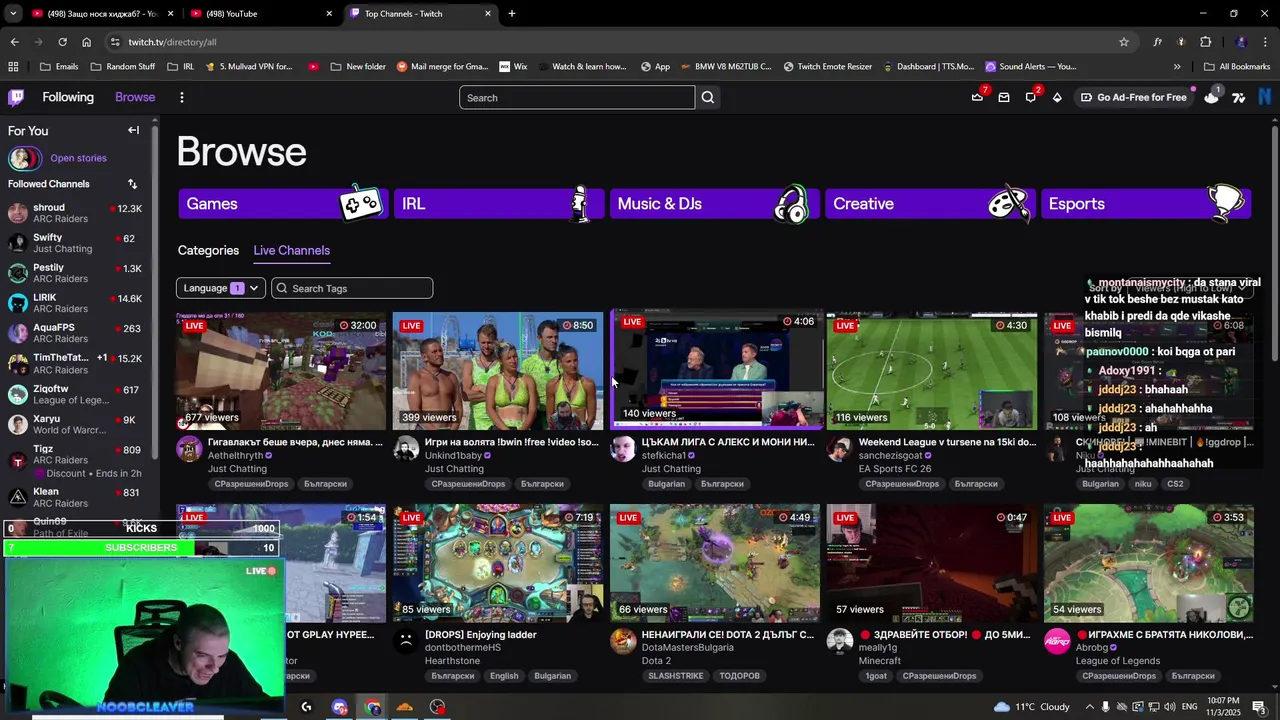Click the Search Tags field

click(352, 288)
